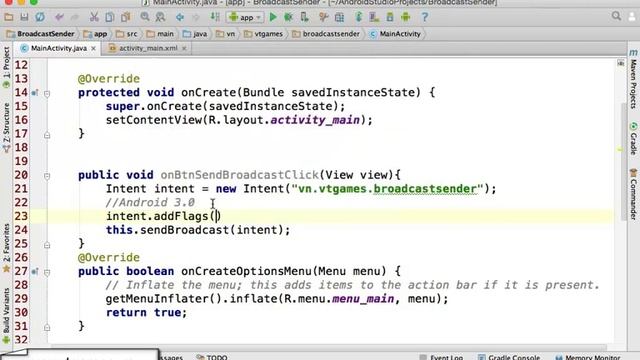
Task: Click the main breadcrumb folder
Action: [160, 34]
